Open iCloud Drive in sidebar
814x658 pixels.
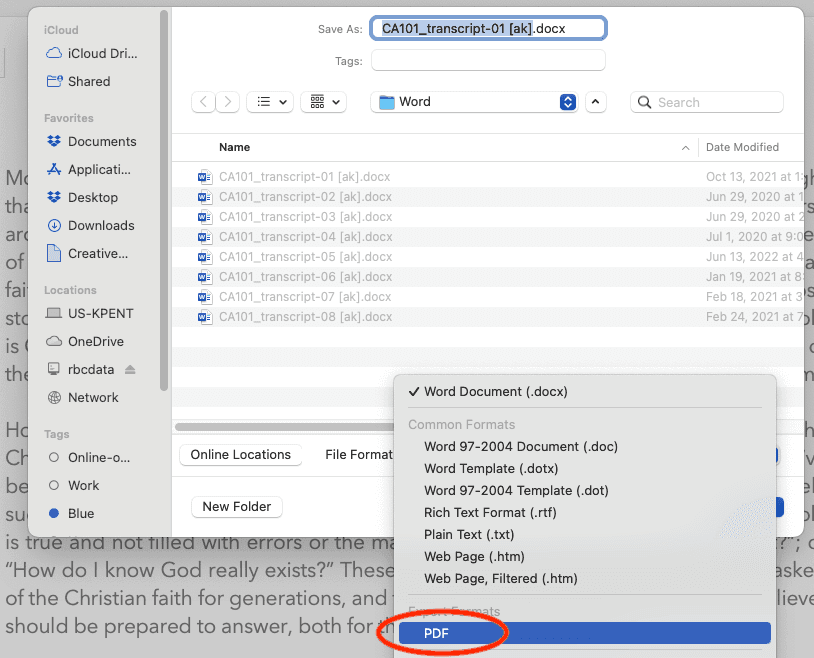(x=92, y=53)
